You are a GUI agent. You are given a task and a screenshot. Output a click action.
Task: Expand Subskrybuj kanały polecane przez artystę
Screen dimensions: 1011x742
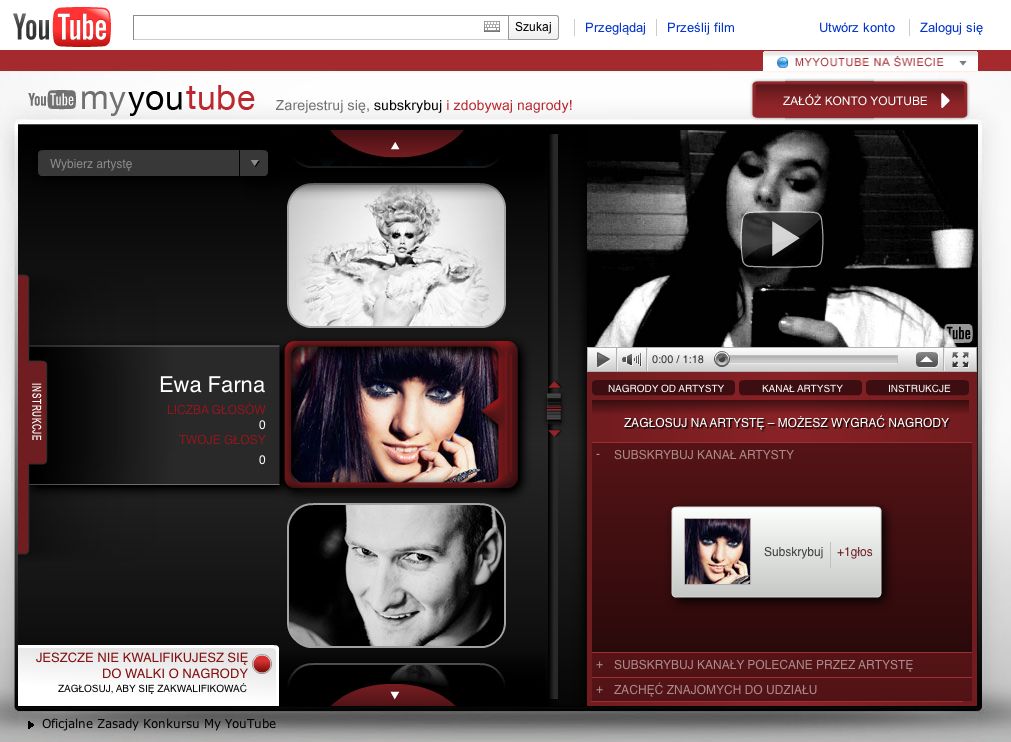click(x=781, y=665)
